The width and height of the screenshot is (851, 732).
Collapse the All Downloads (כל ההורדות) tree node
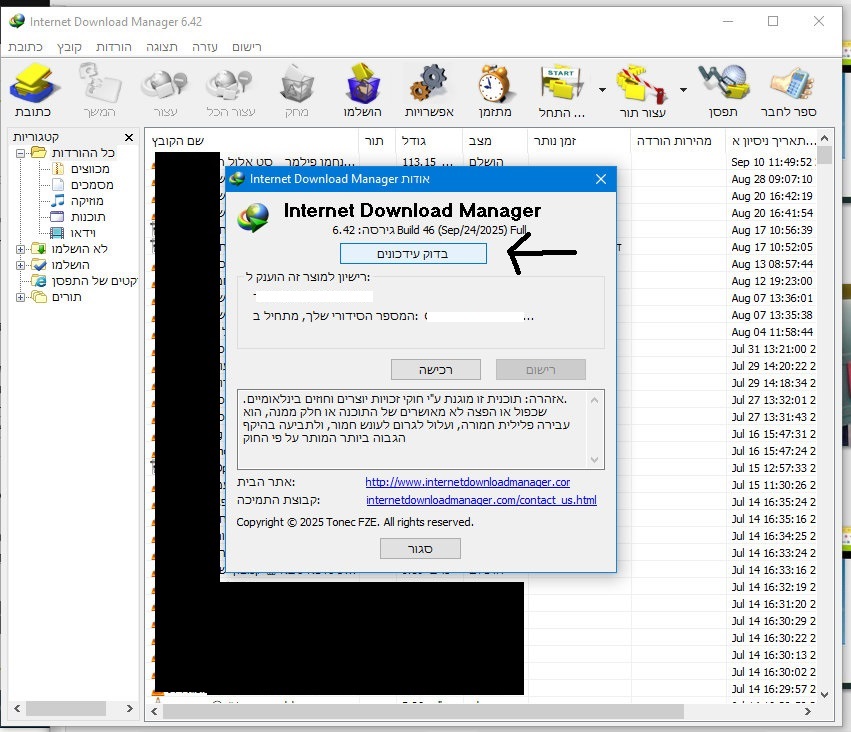[20, 154]
